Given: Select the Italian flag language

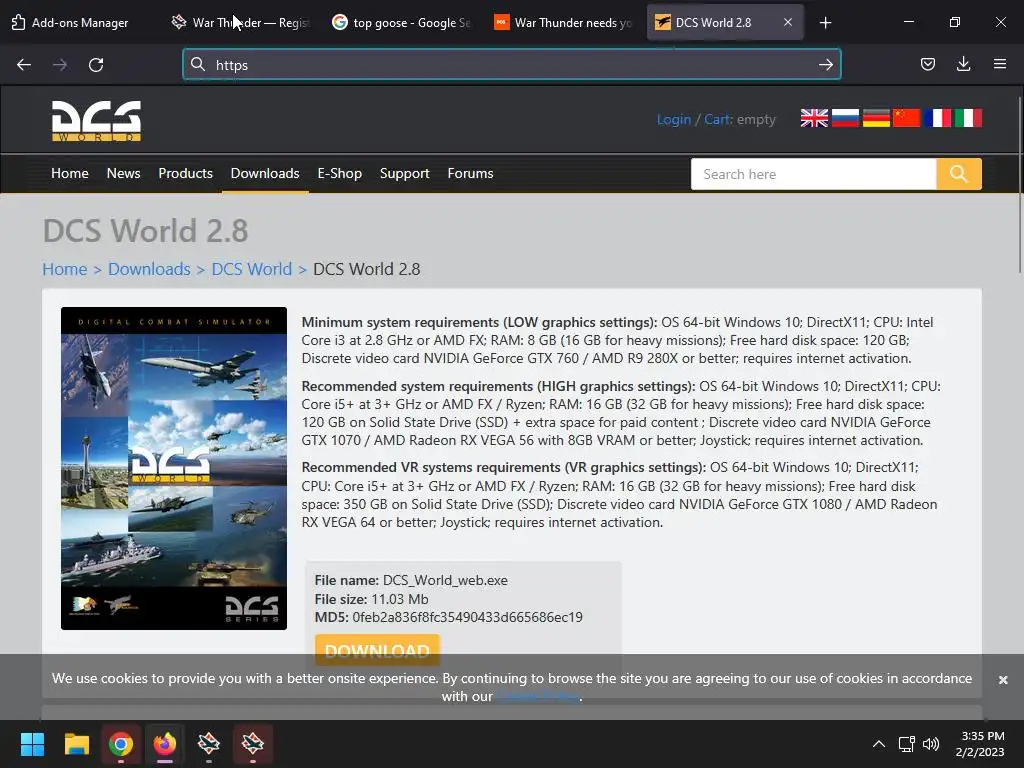Looking at the screenshot, I should [968, 118].
